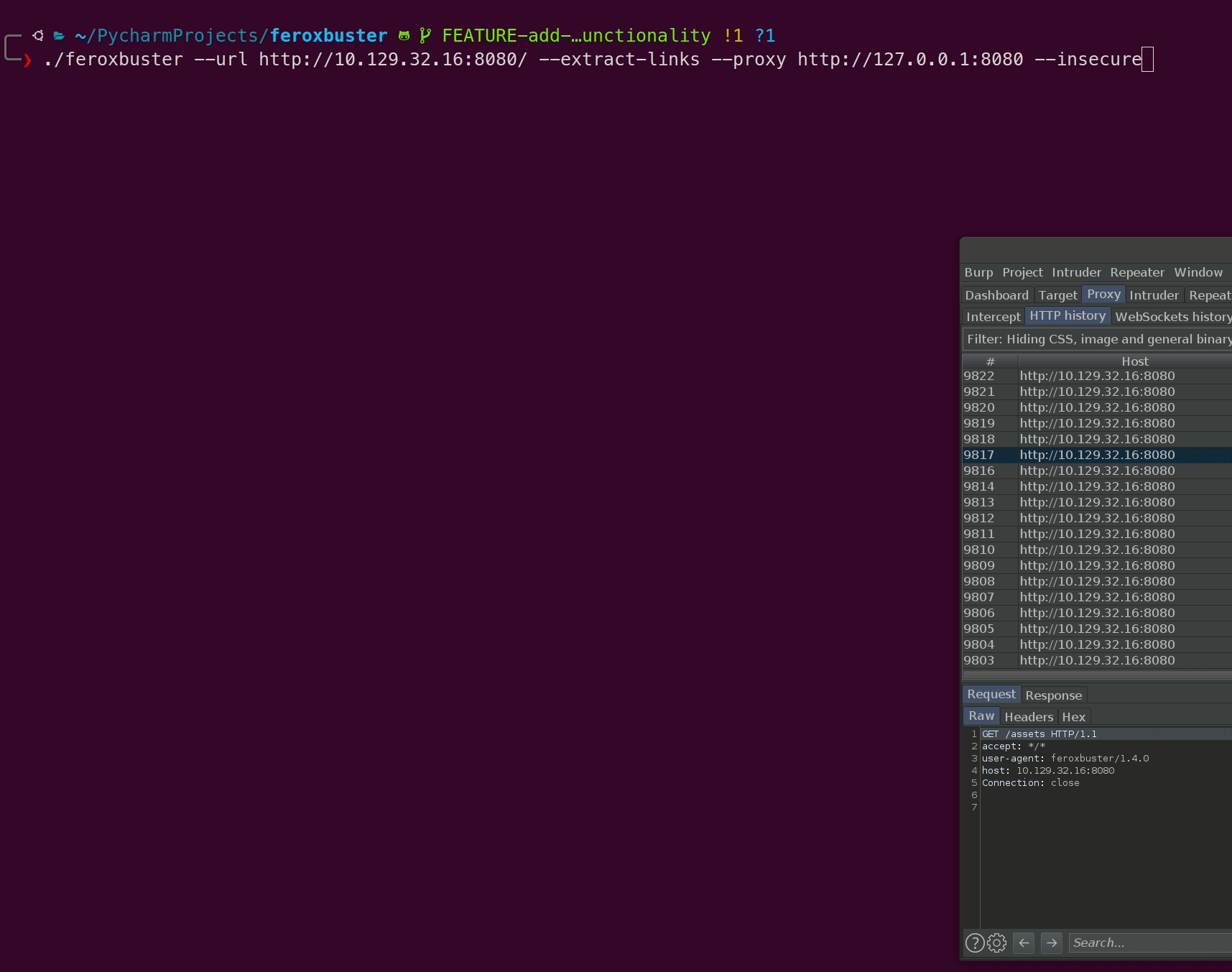This screenshot has height=972, width=1232.
Task: Open the Intruder menu in the menu bar
Action: (1076, 272)
